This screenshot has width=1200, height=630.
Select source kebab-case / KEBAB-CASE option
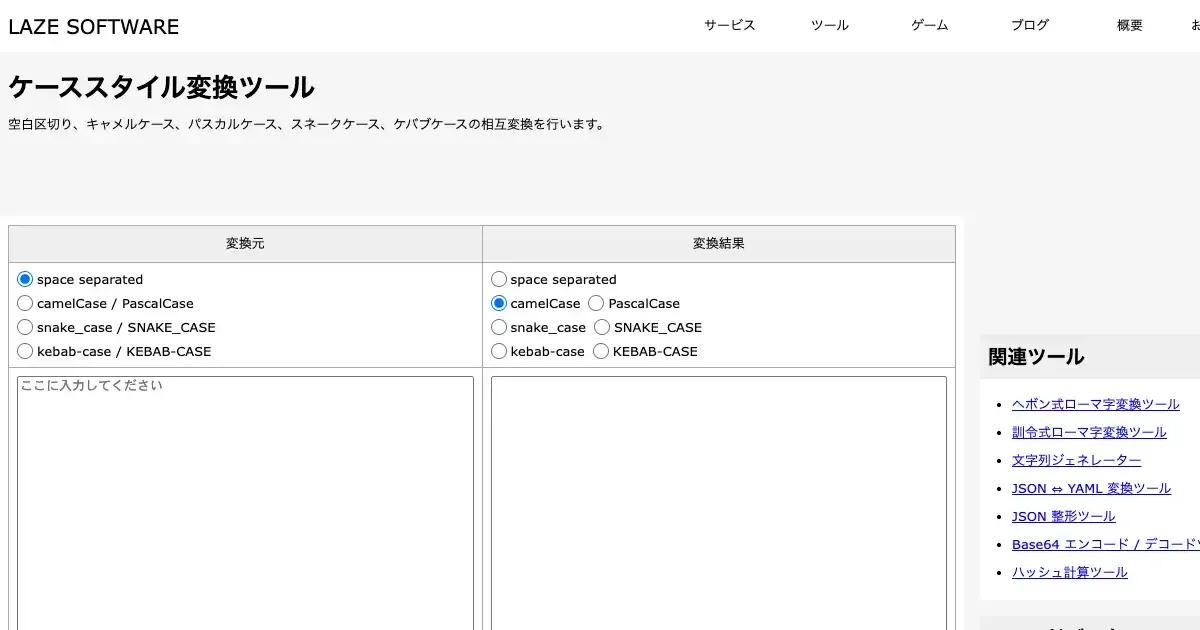(25, 351)
